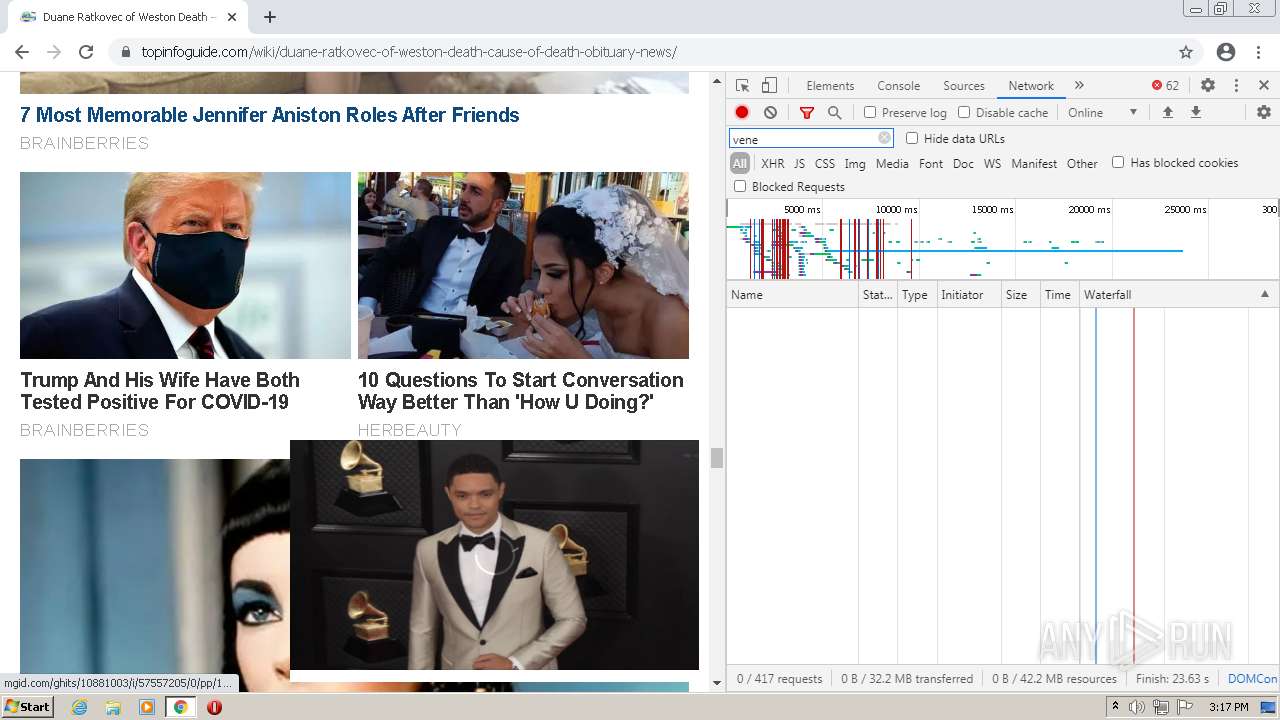Filter requests by JS
The image size is (1280, 720).
pyautogui.click(x=799, y=164)
